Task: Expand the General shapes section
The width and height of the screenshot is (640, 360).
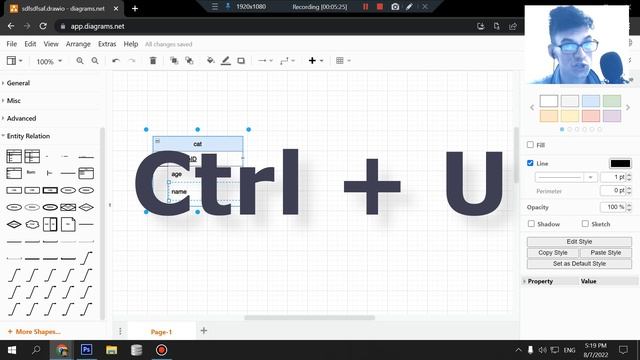Action: click(x=18, y=83)
